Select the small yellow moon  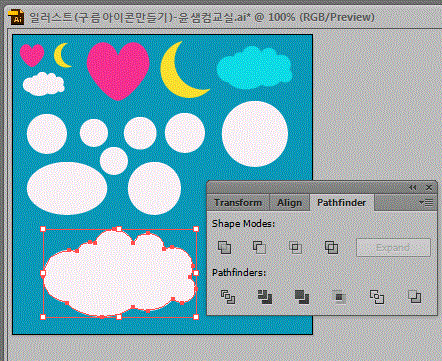click(x=59, y=57)
